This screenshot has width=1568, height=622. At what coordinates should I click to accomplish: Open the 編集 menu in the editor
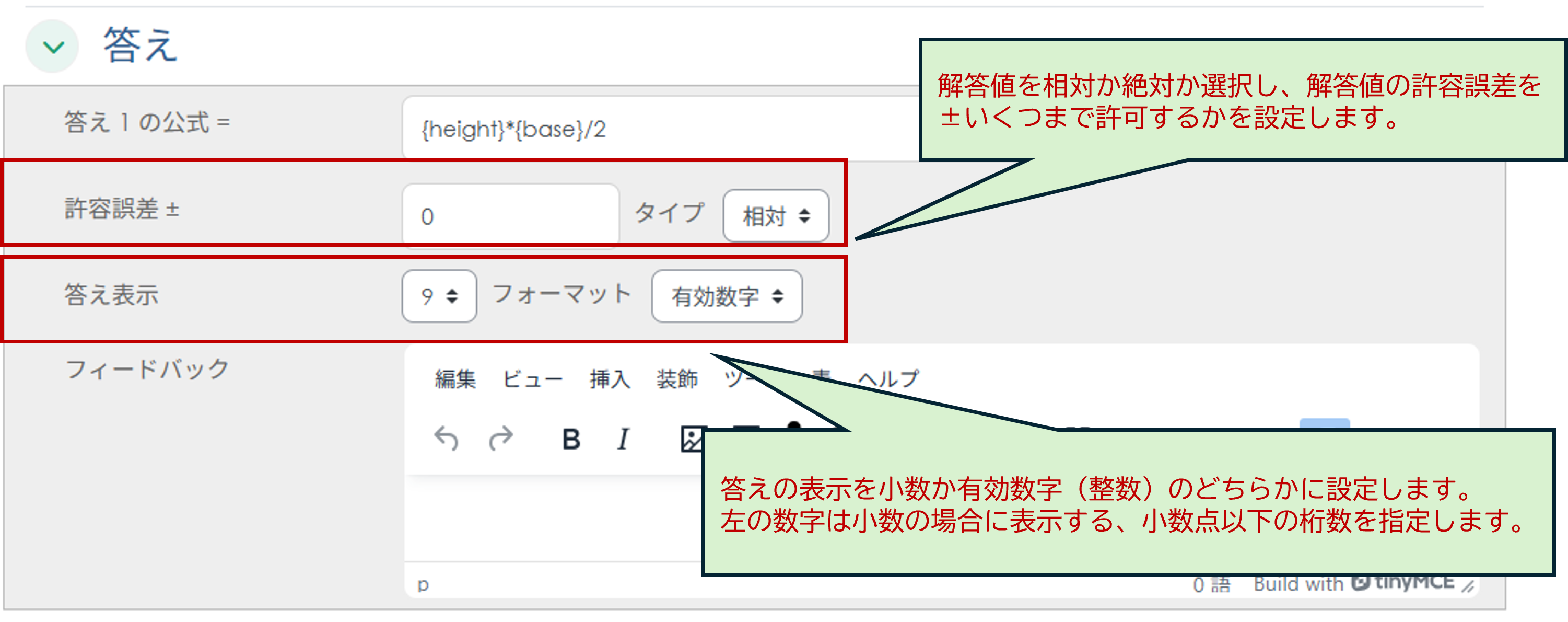(457, 378)
